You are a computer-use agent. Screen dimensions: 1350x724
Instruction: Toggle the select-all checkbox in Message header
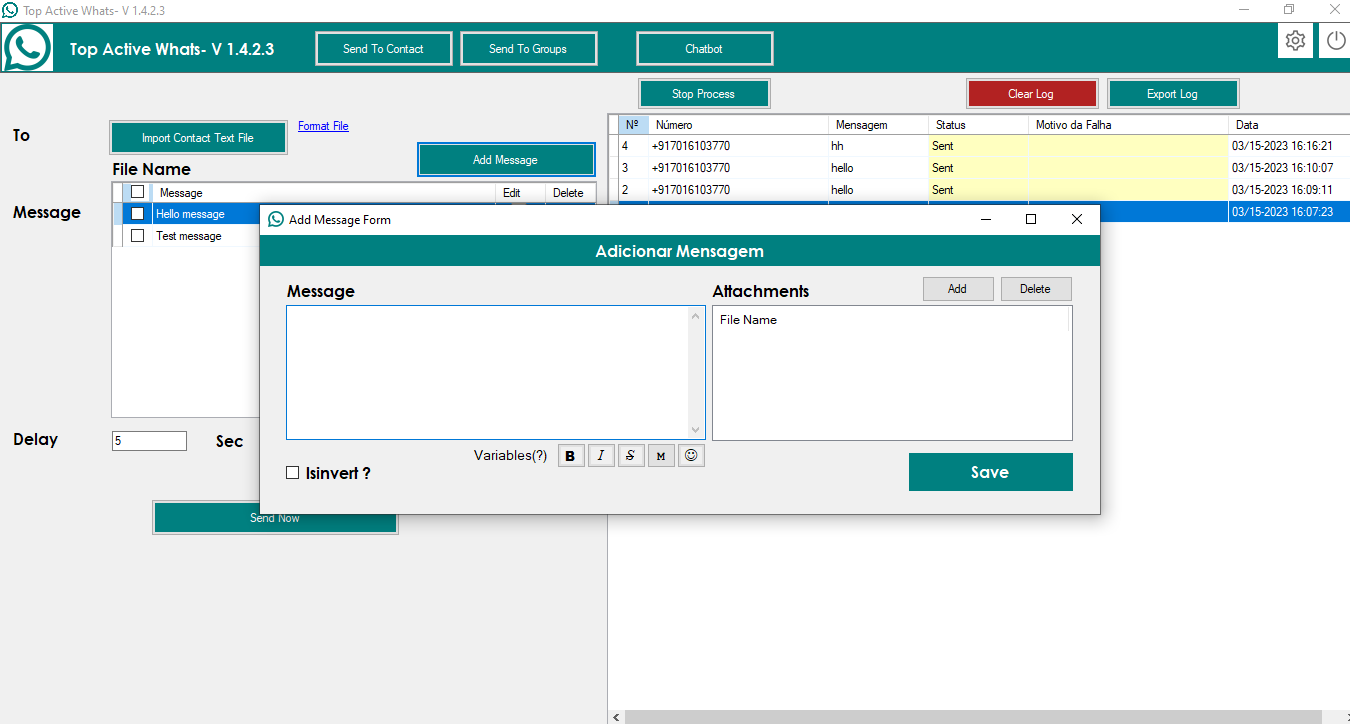[x=137, y=192]
